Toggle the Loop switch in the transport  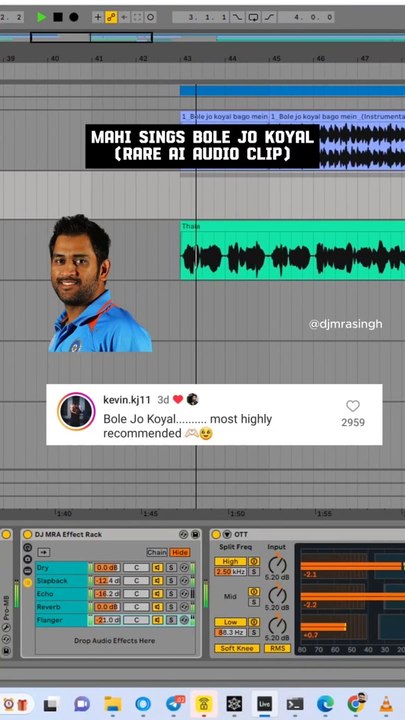pyautogui.click(x=253, y=17)
